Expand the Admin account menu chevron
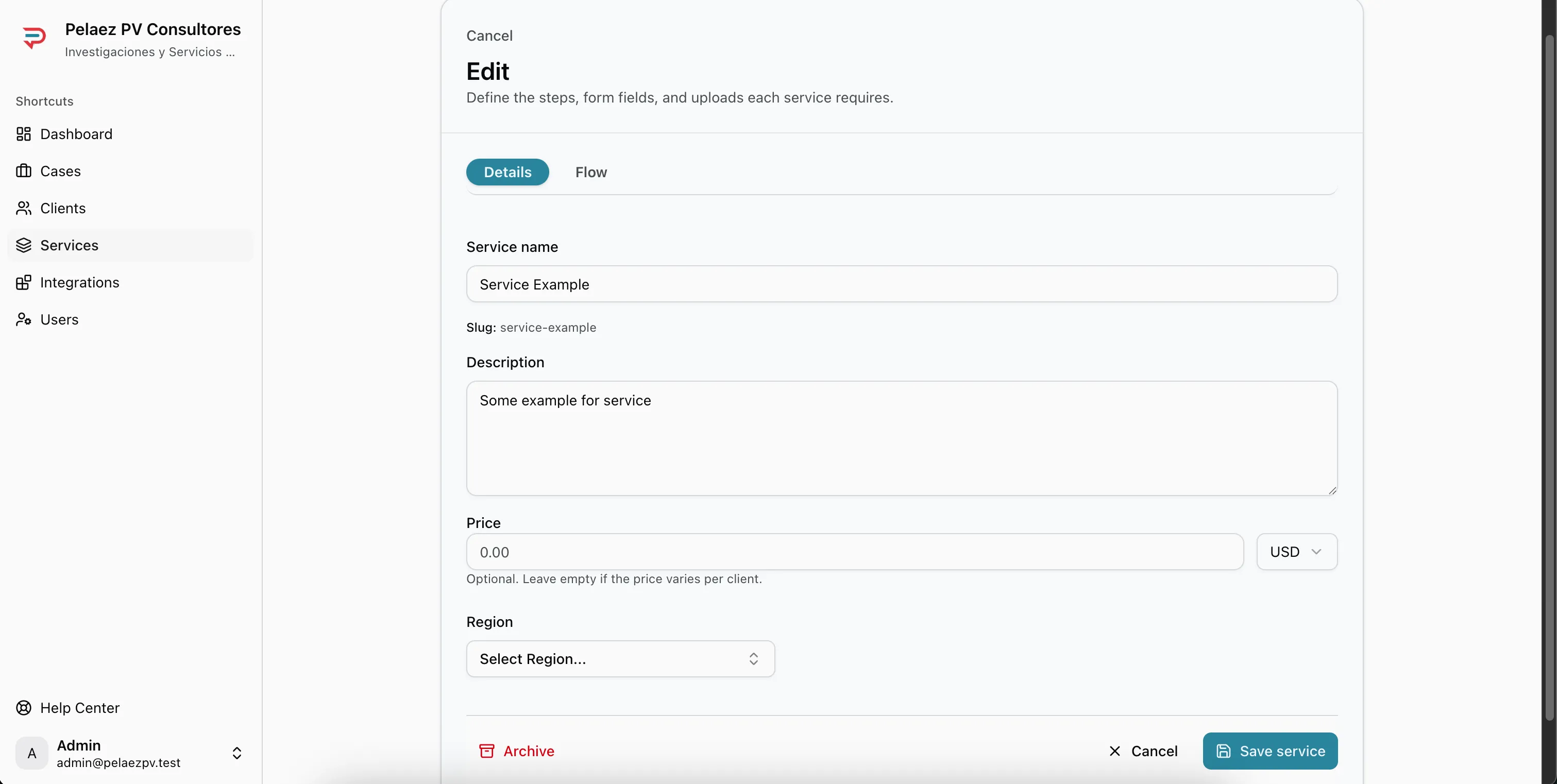 pyautogui.click(x=237, y=753)
